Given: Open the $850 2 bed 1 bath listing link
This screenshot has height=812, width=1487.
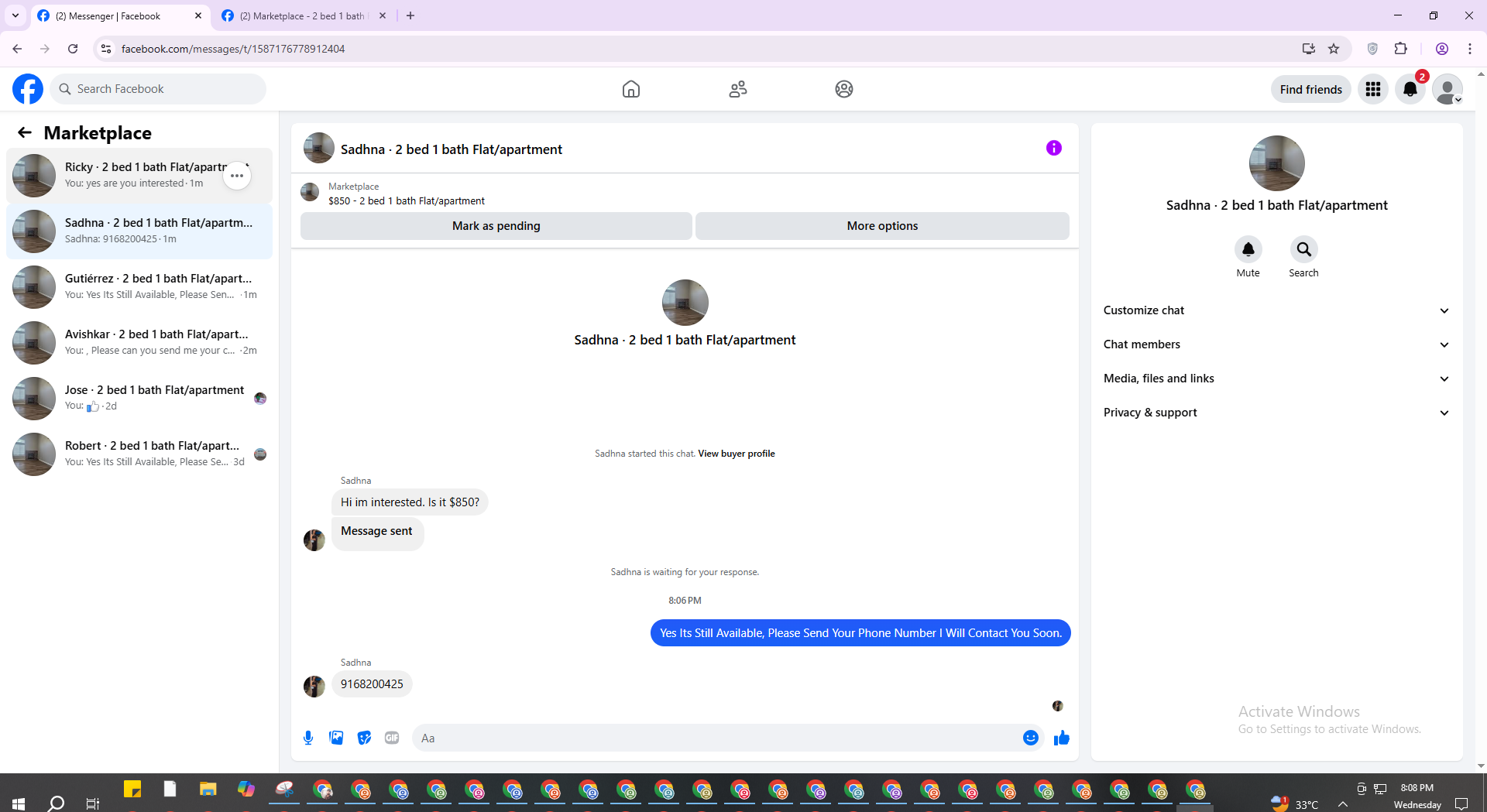Looking at the screenshot, I should pos(407,200).
